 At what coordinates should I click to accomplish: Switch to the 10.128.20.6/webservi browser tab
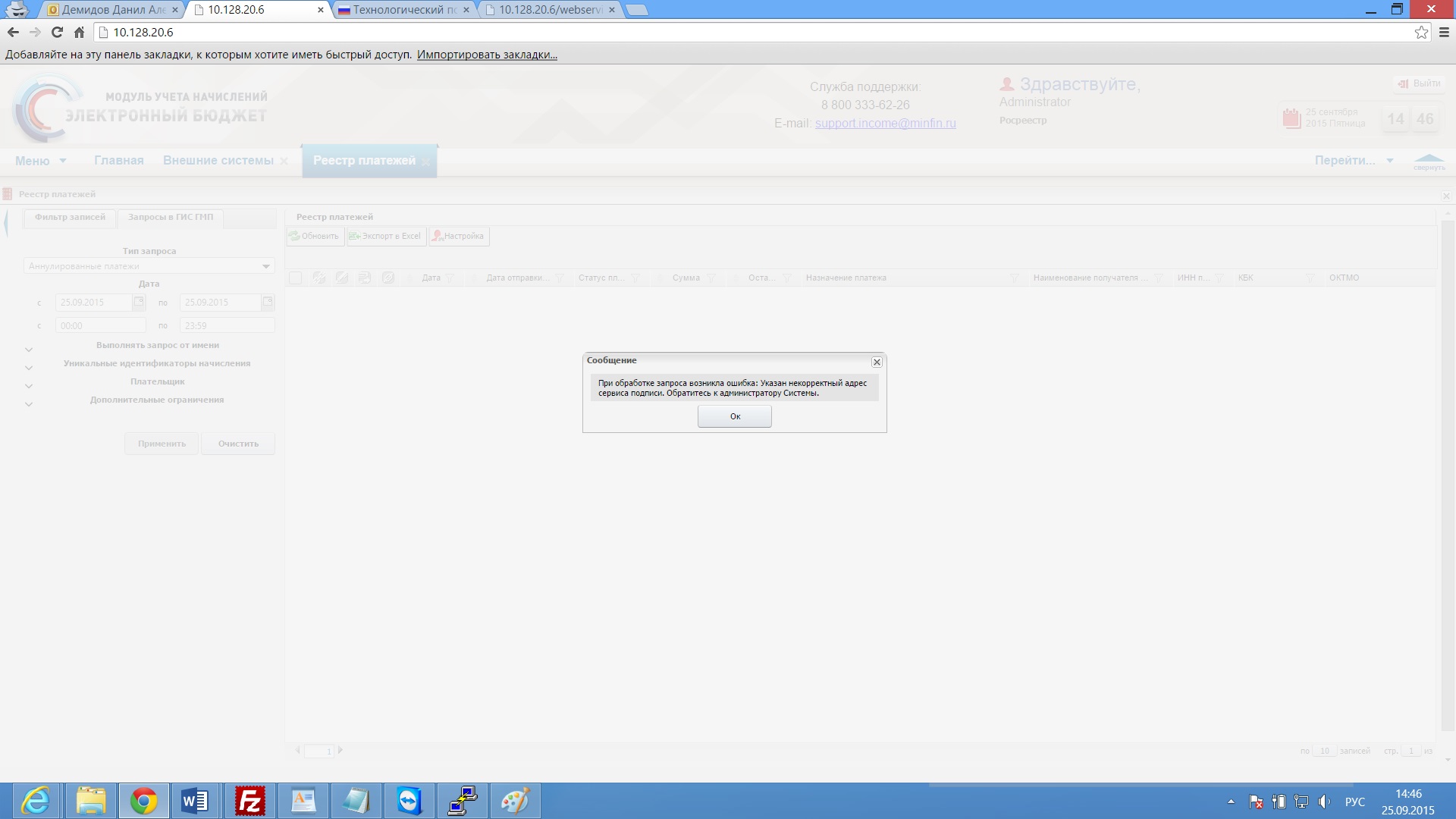550,10
